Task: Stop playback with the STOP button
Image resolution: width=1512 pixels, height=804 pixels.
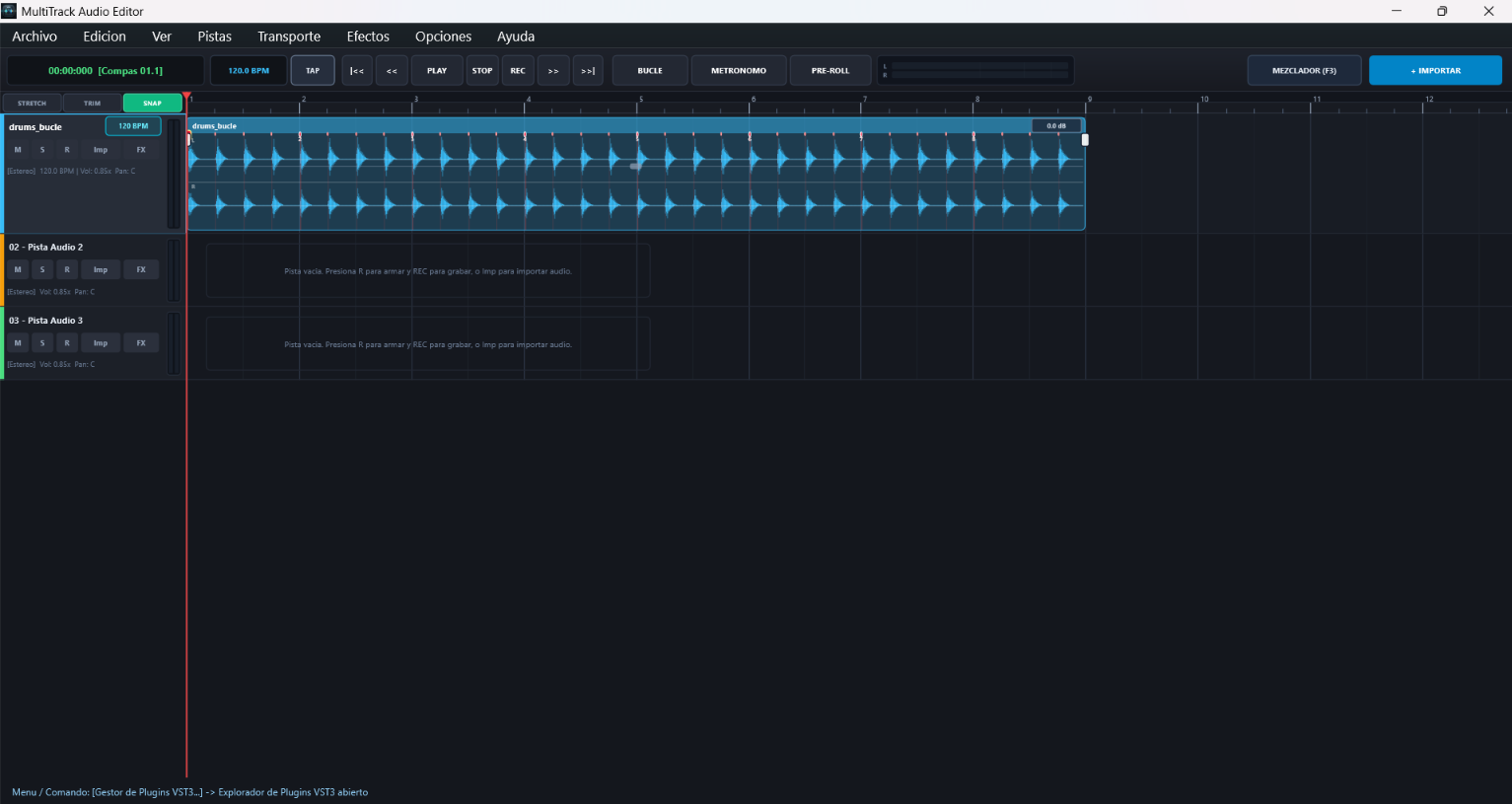Action: click(482, 71)
